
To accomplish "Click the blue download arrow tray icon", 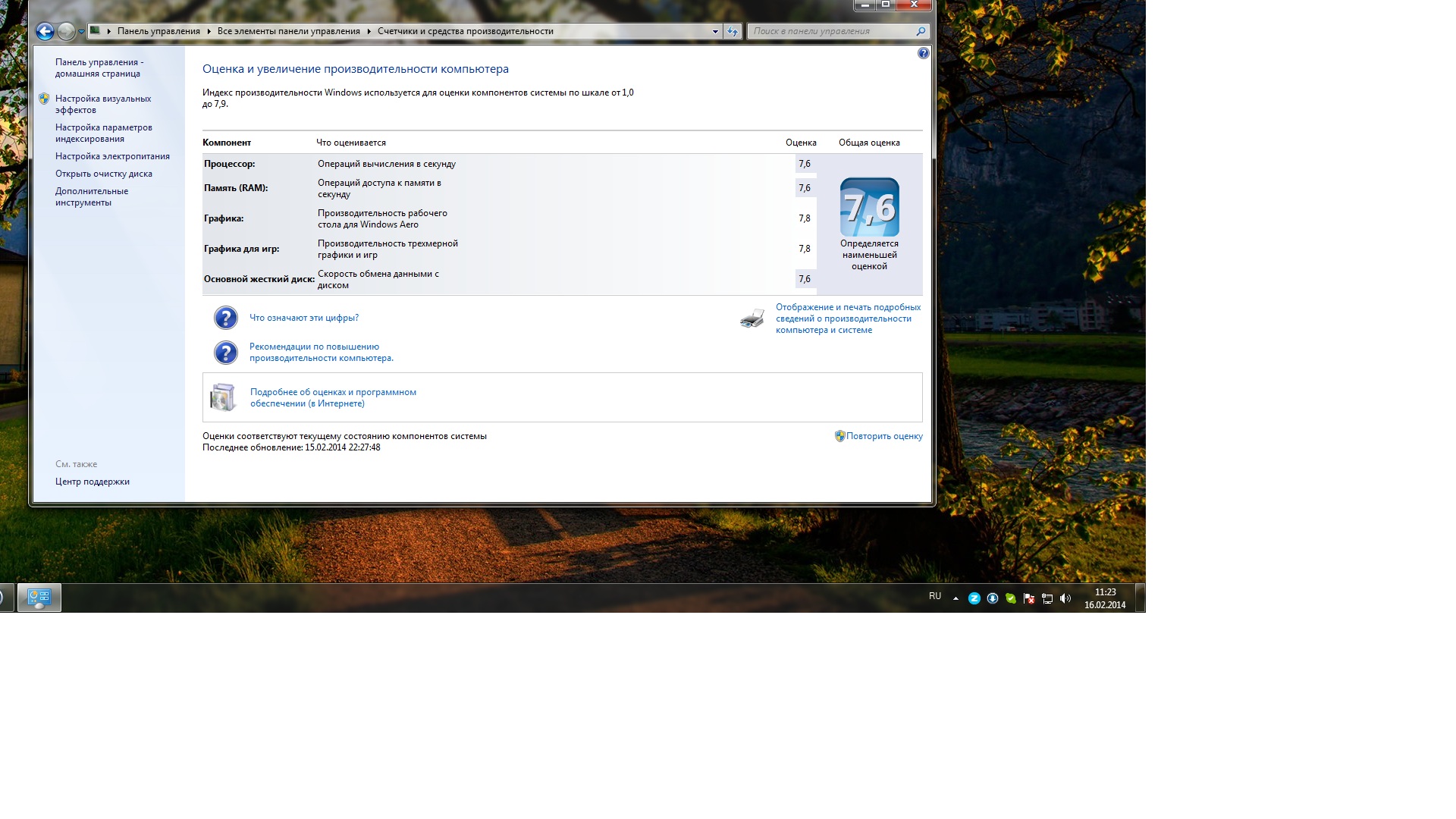I will coord(993,598).
